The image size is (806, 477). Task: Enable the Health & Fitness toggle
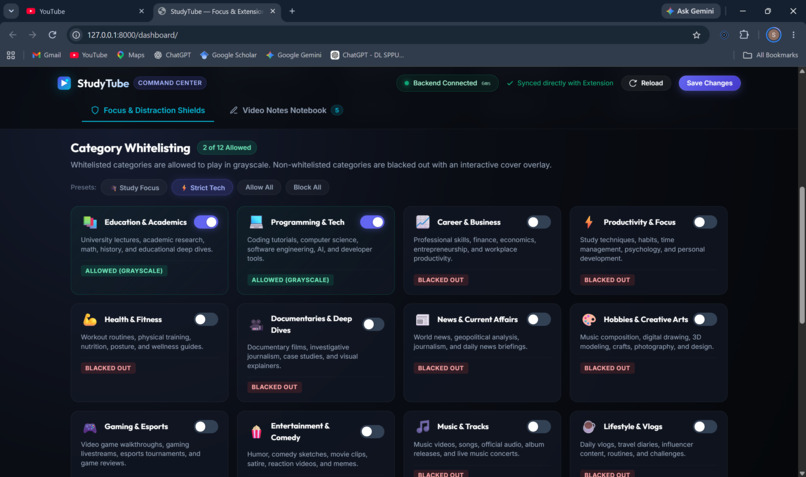coord(206,319)
